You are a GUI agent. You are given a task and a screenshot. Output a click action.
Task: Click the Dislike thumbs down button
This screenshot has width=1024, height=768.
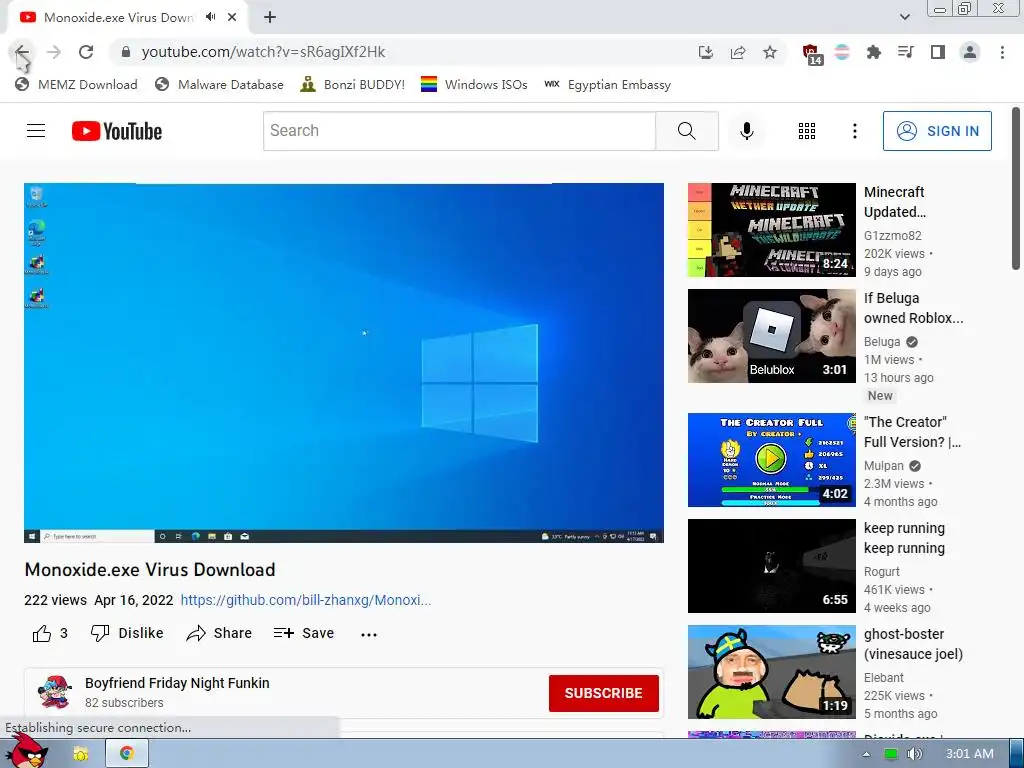(127, 633)
